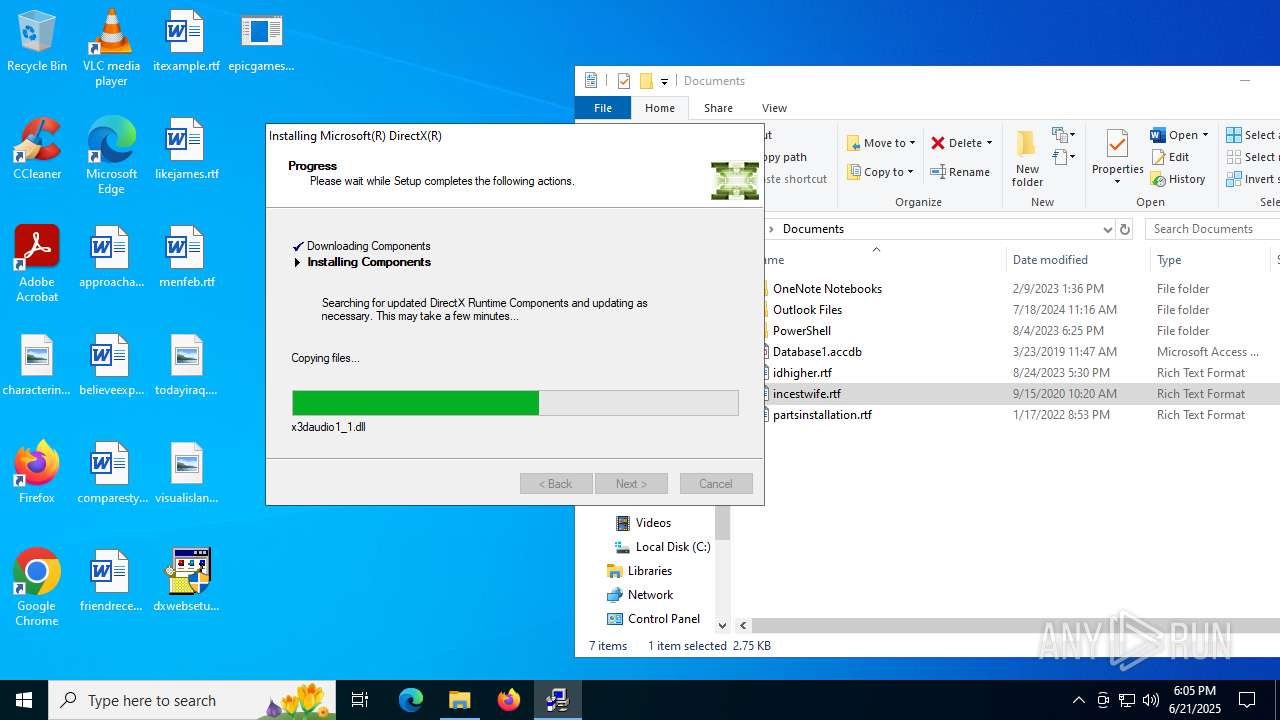Click the Search Documents field
Screen dimensions: 1280x720
(x=1212, y=229)
